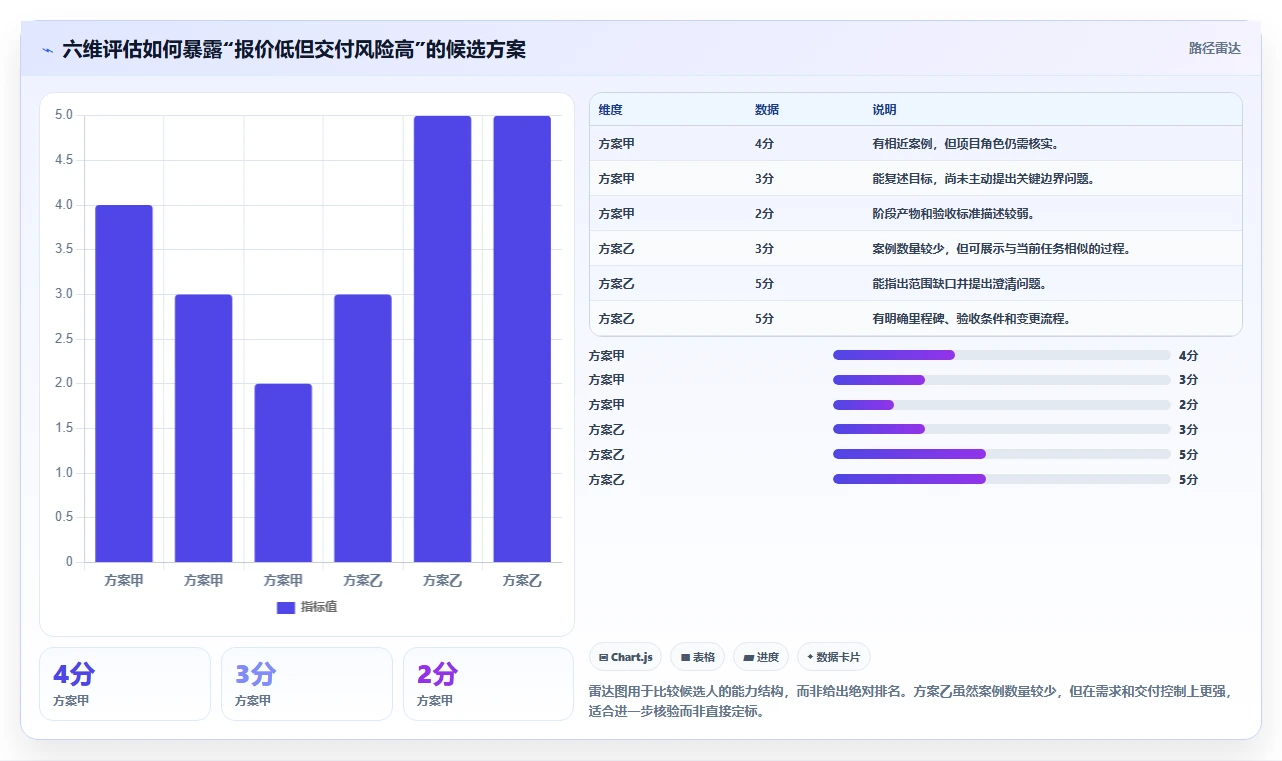Select the 数据卡片 tag chip

pos(834,657)
